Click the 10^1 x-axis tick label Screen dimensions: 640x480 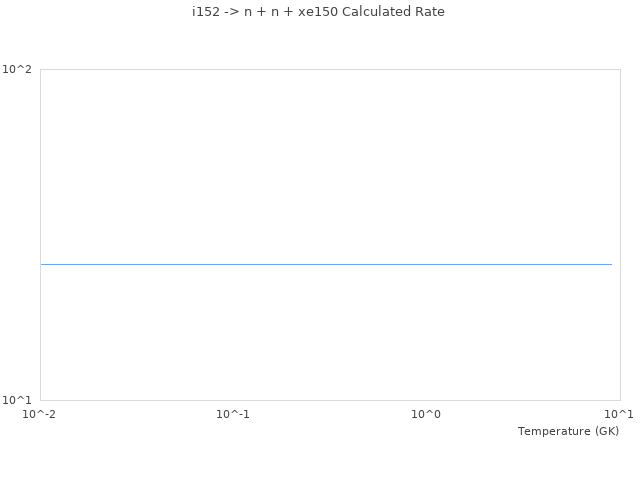(619, 414)
